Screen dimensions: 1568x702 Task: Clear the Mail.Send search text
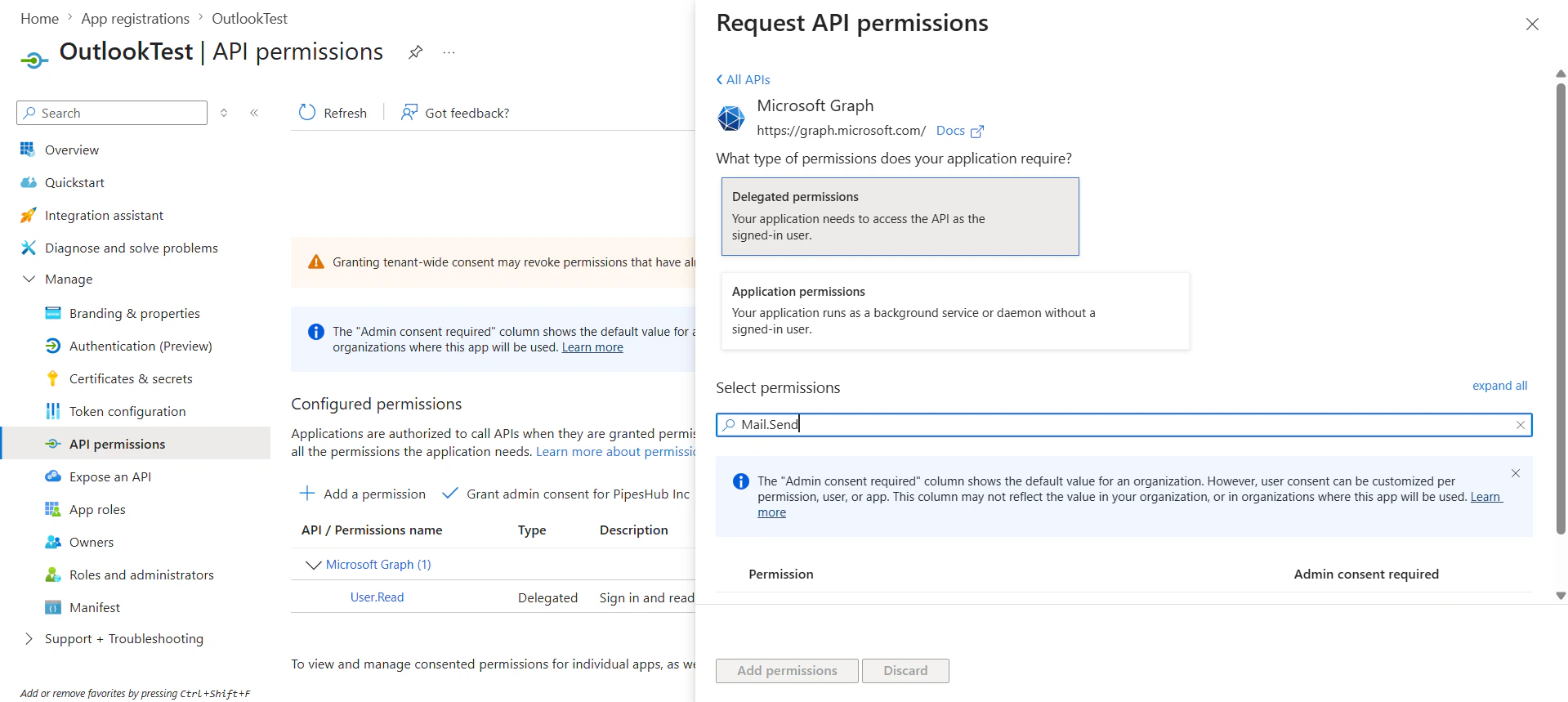pyautogui.click(x=1521, y=424)
